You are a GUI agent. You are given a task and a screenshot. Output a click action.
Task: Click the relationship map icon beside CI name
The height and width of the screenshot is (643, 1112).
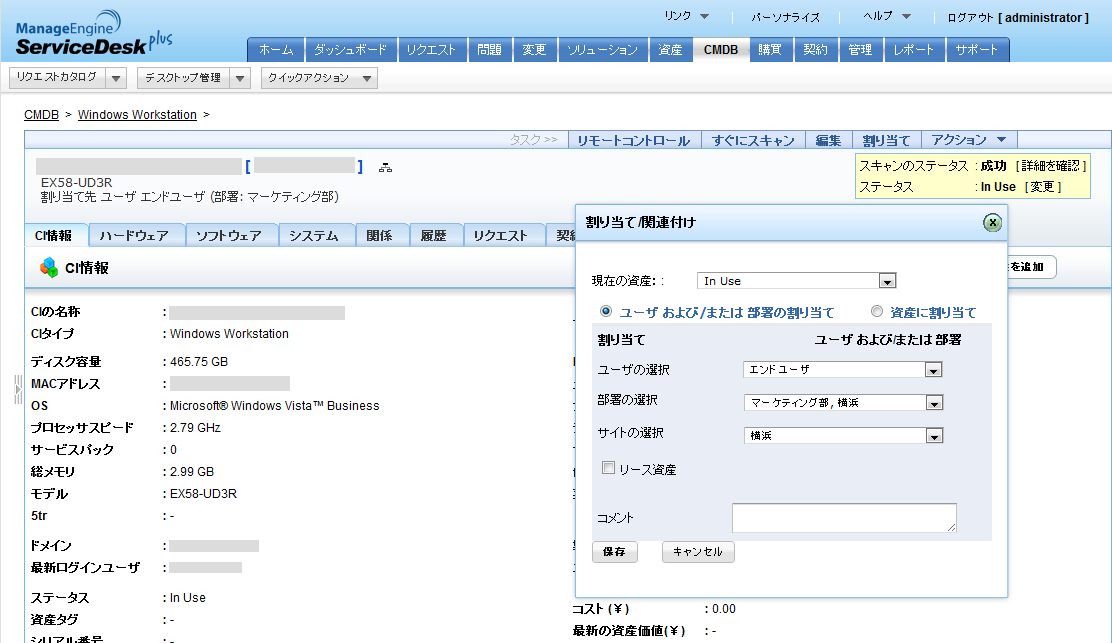pyautogui.click(x=385, y=168)
